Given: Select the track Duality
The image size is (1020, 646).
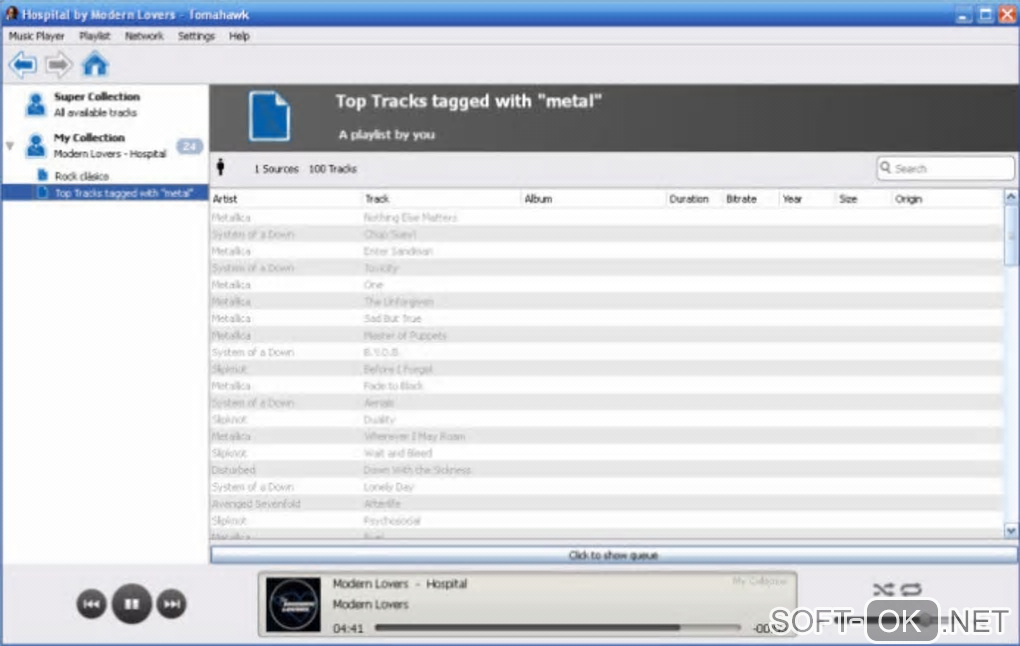Looking at the screenshot, I should tap(379, 420).
